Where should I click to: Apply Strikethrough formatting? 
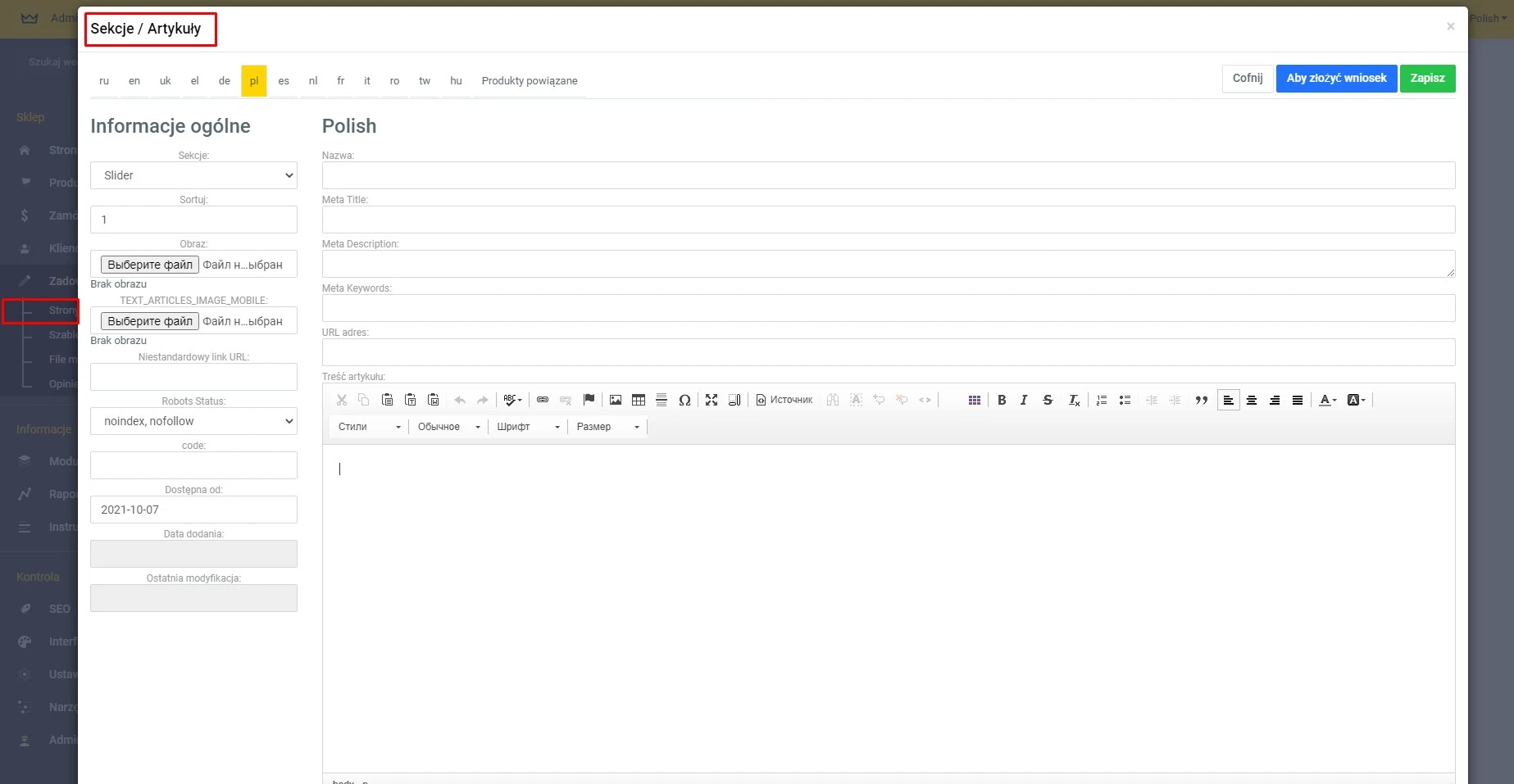[1048, 400]
